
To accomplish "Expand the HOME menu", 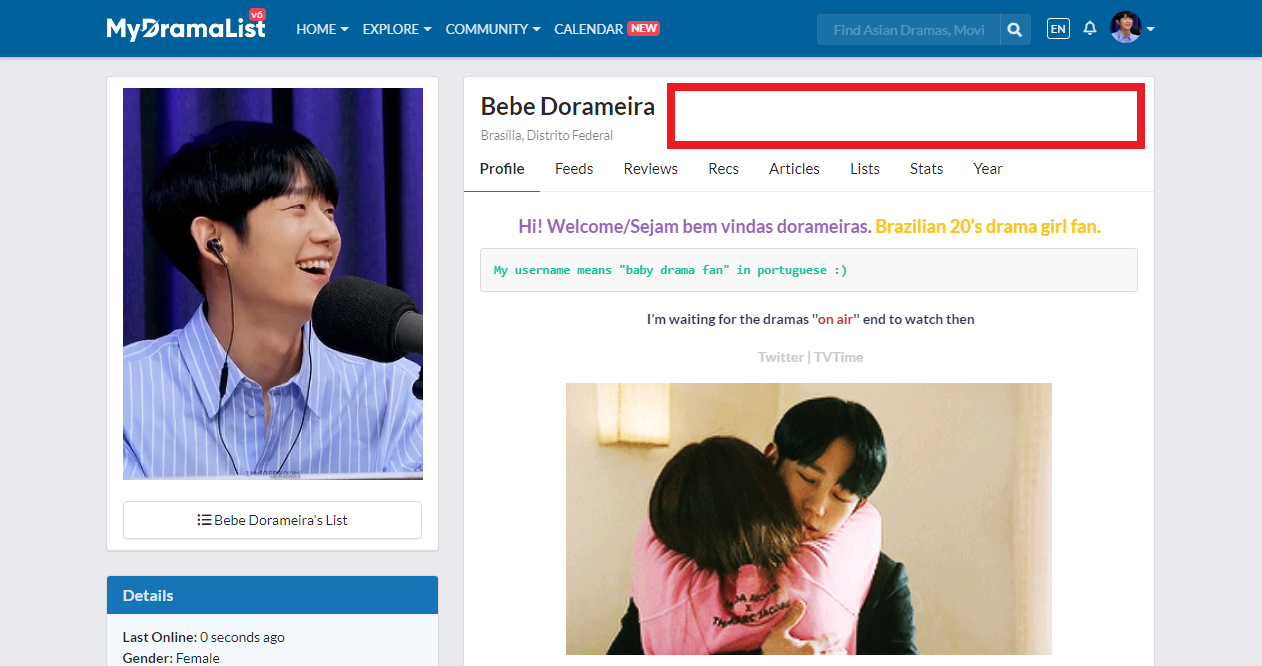I will [322, 29].
